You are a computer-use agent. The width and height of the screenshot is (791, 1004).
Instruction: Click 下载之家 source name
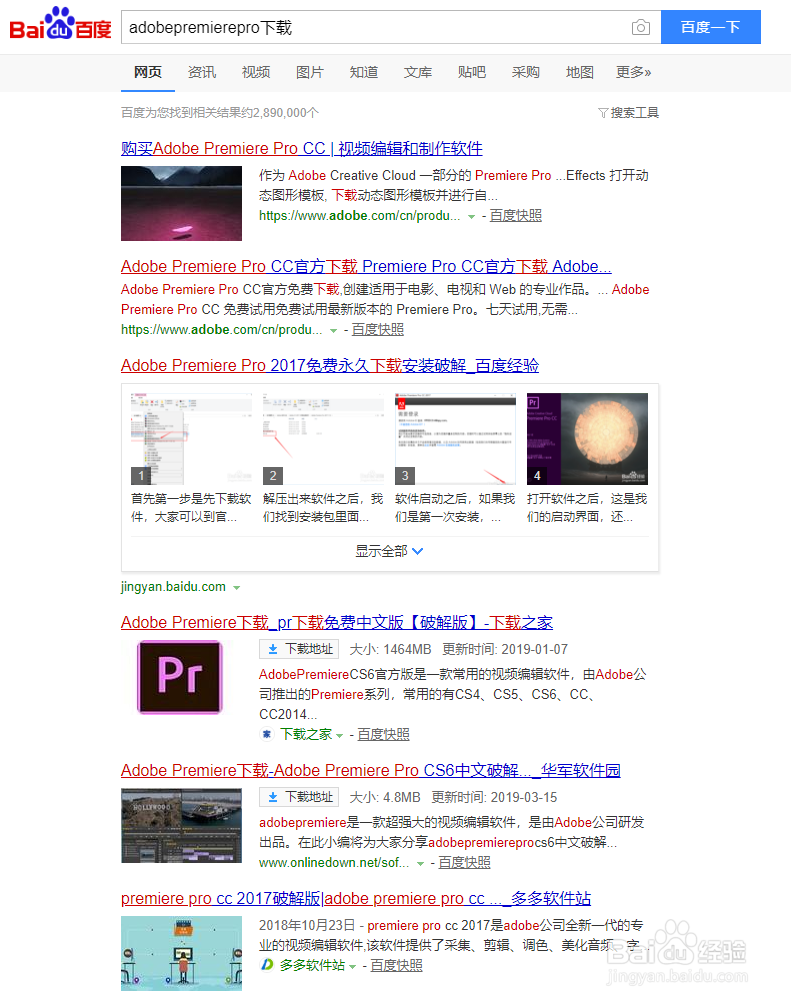pos(306,734)
